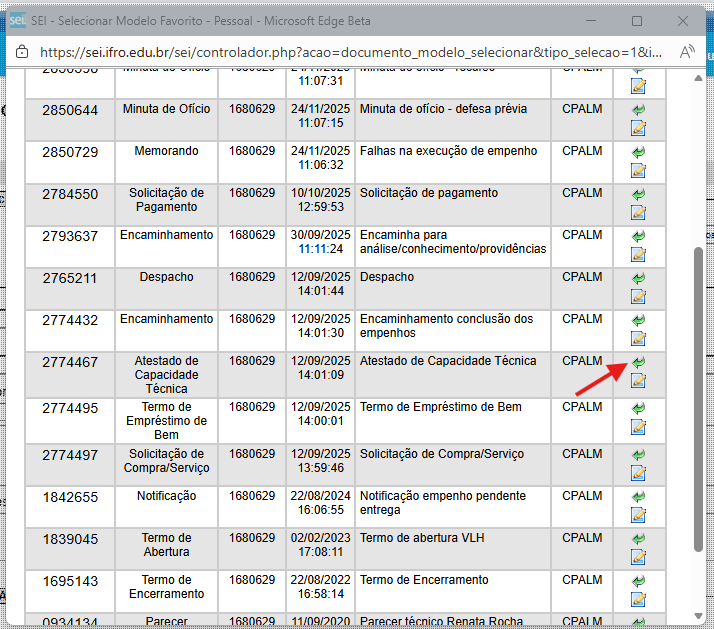Edit the Atestado de Capacidade Técnica favorite
714x629 pixels.
pyautogui.click(x=638, y=381)
